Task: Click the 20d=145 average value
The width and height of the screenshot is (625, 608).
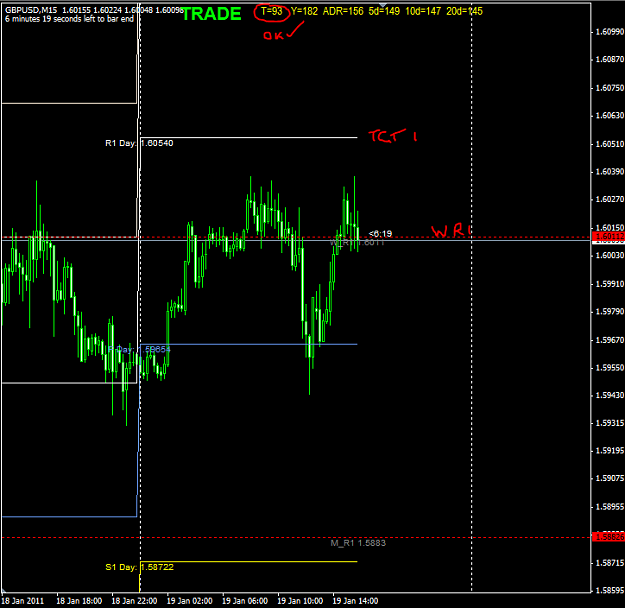Action: pyautogui.click(x=464, y=11)
